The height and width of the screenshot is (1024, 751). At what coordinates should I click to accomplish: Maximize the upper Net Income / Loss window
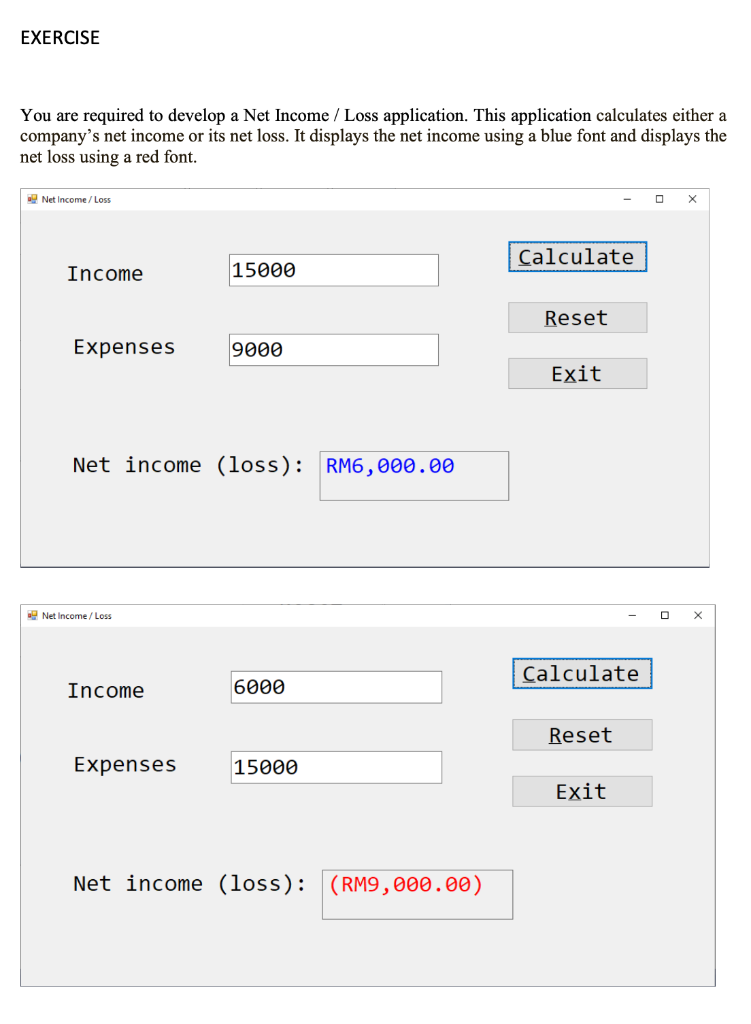660,199
